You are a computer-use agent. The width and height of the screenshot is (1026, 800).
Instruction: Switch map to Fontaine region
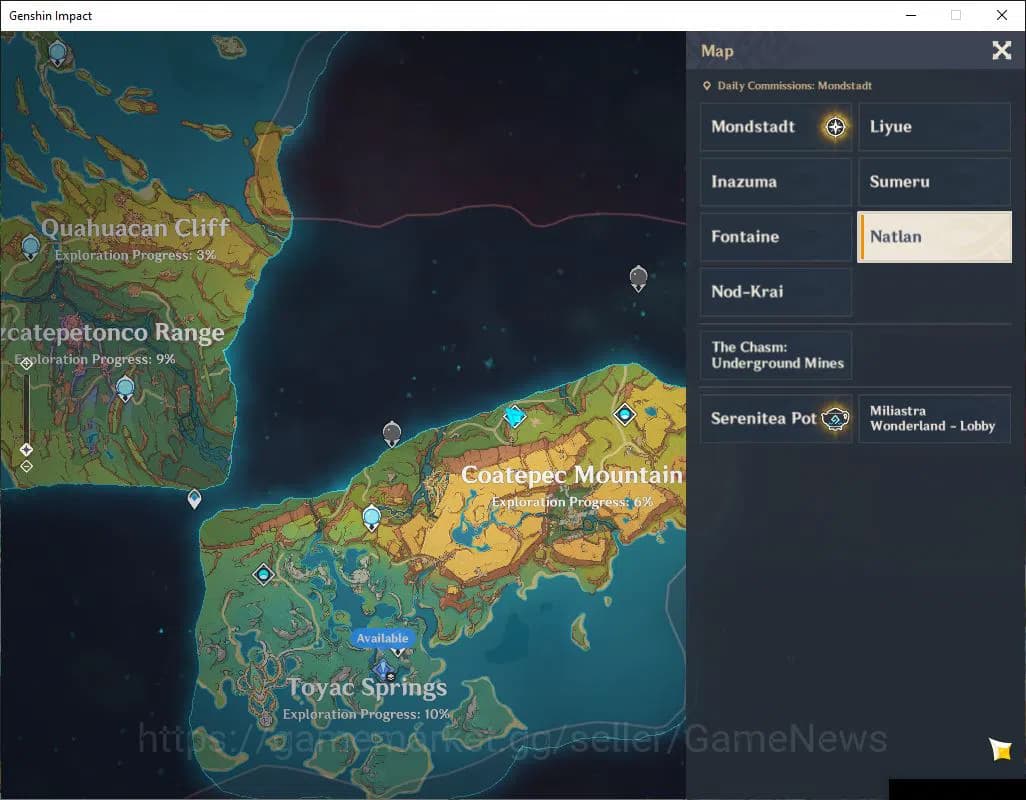[x=775, y=237]
